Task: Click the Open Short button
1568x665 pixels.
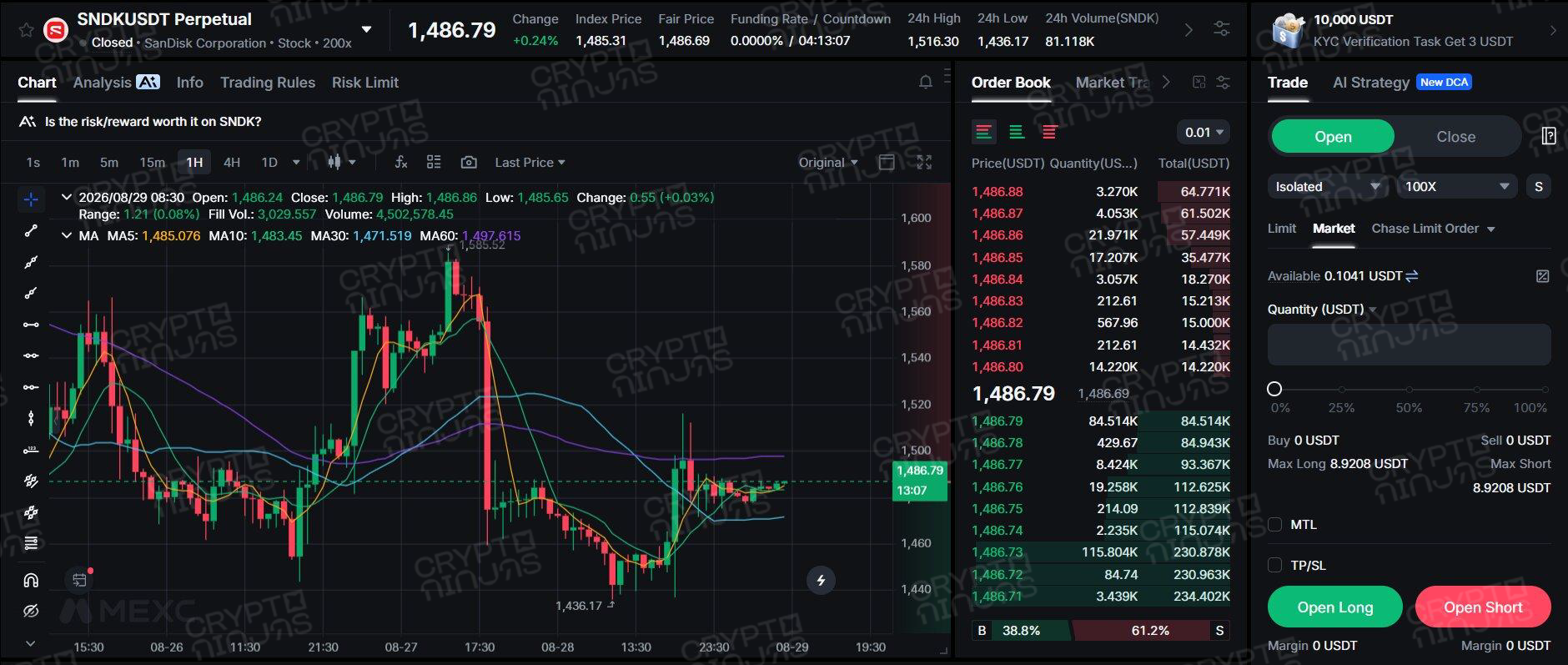Action: tap(1483, 607)
